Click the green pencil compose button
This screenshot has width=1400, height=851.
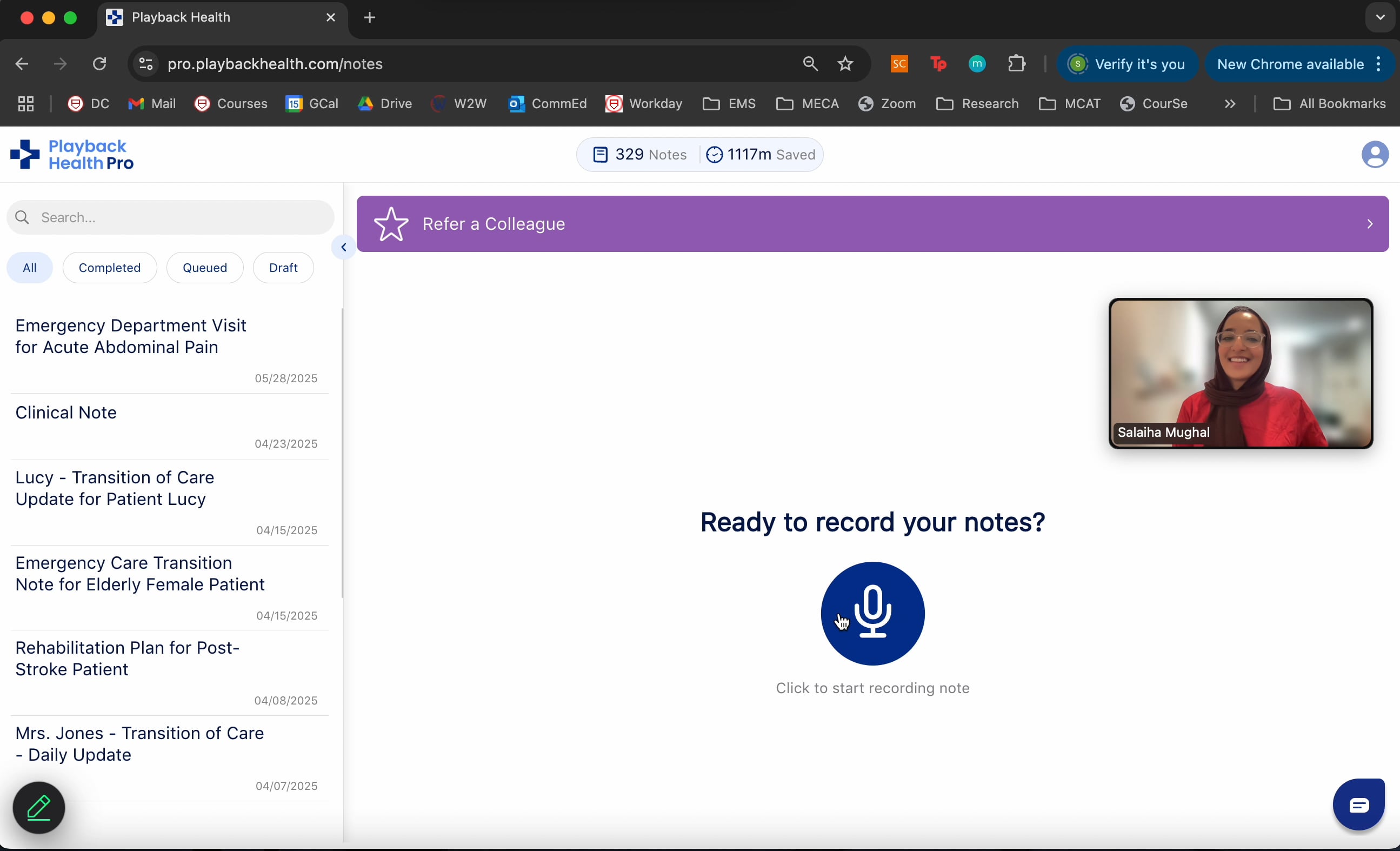[x=38, y=808]
